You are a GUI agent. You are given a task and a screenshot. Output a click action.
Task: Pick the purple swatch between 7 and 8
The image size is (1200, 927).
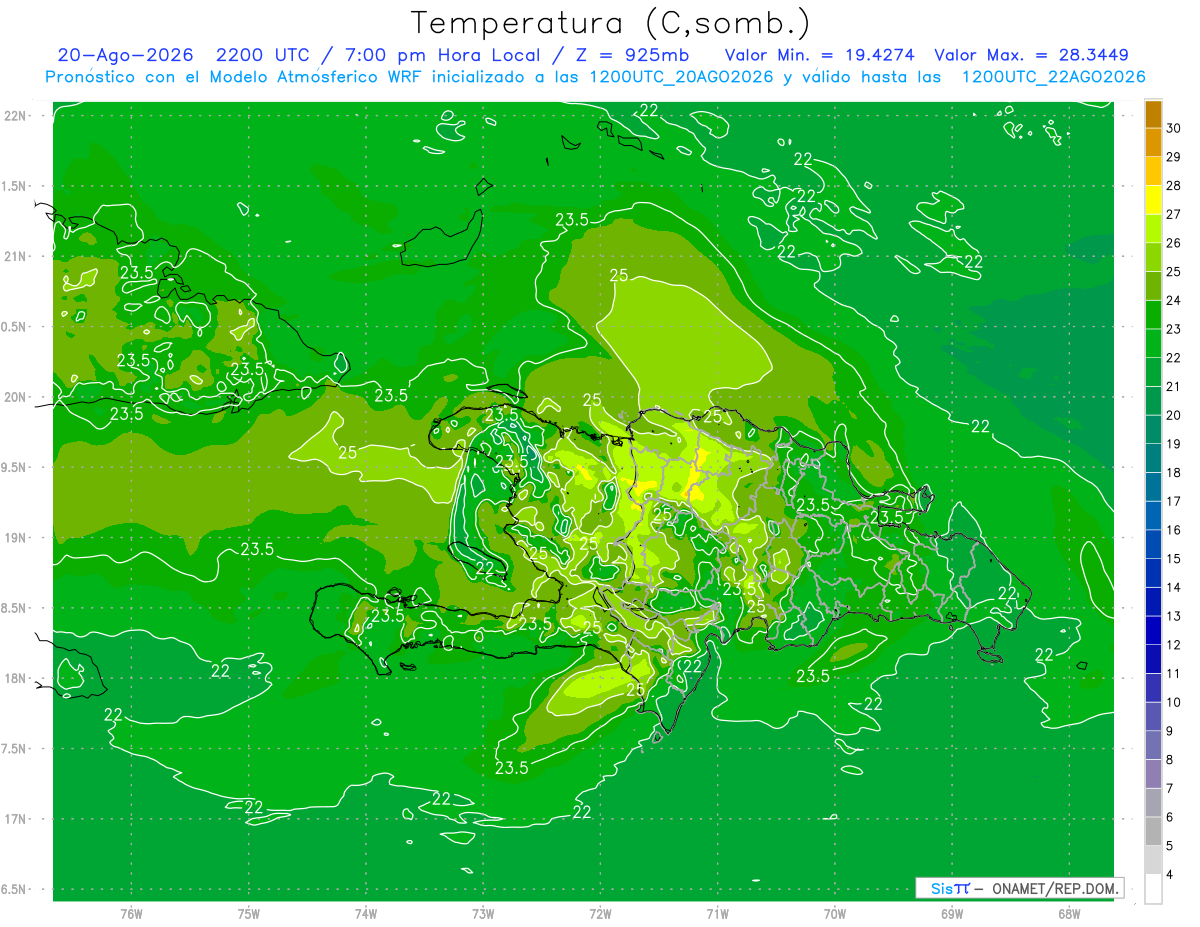point(1153,773)
